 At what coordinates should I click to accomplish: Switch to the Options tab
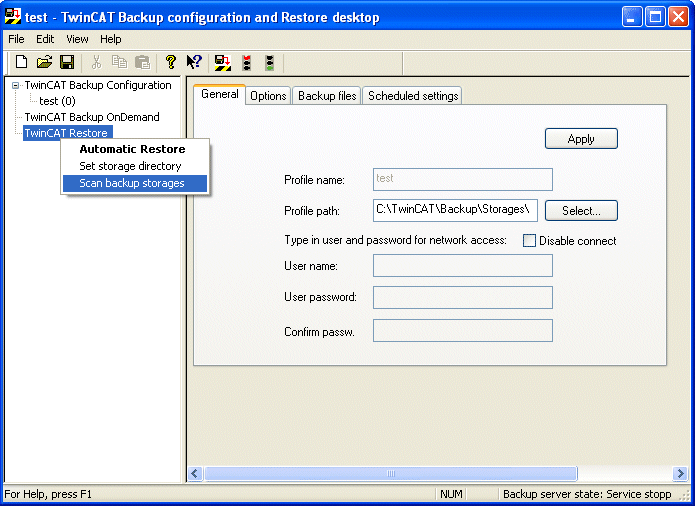268,96
